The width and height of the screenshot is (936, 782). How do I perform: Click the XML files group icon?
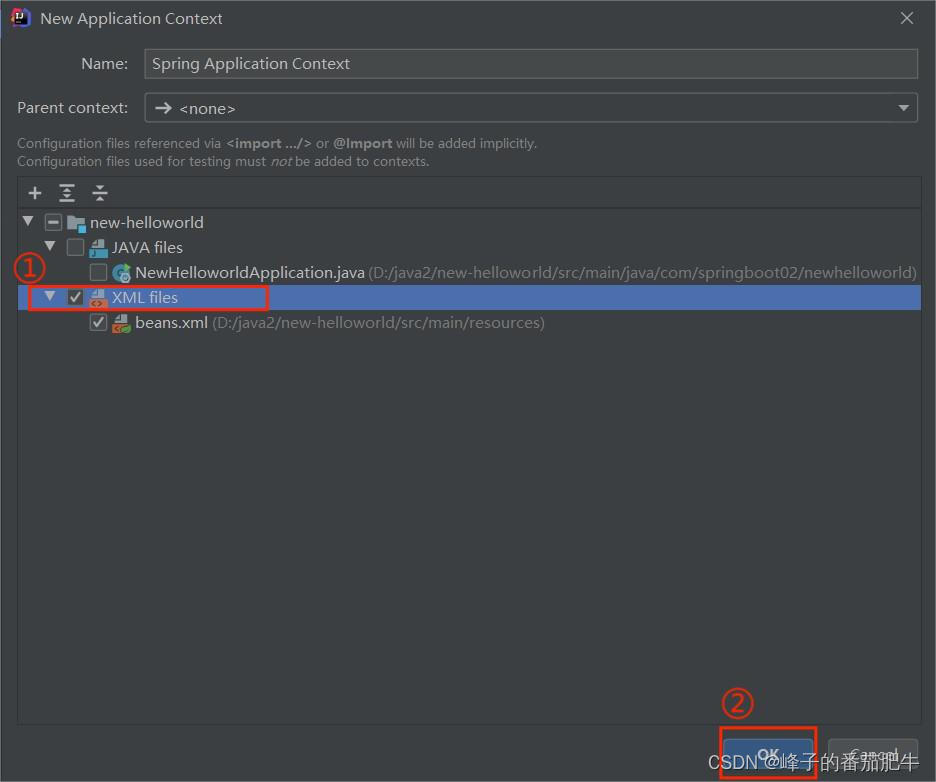click(x=98, y=297)
